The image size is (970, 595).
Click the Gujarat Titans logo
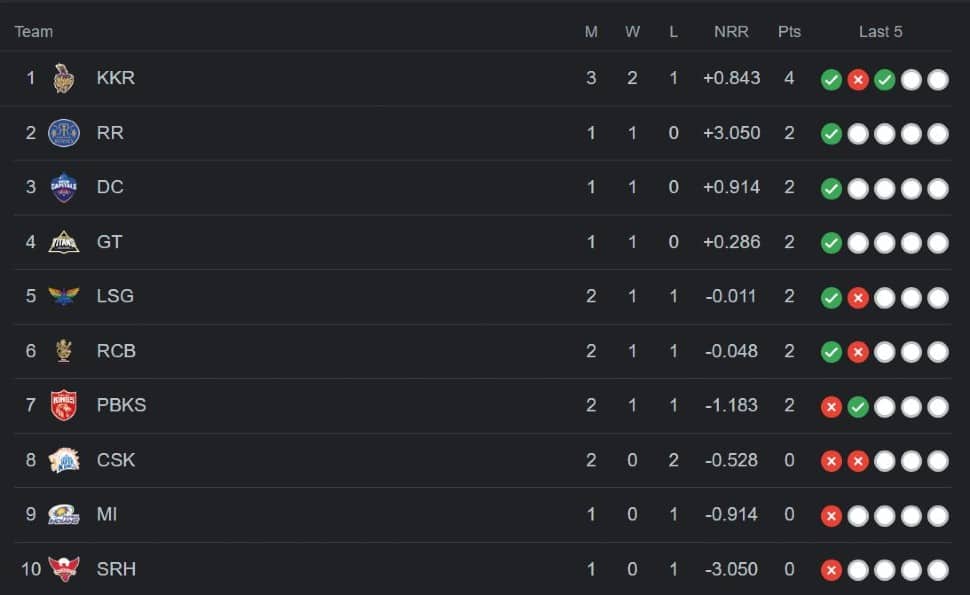64,242
